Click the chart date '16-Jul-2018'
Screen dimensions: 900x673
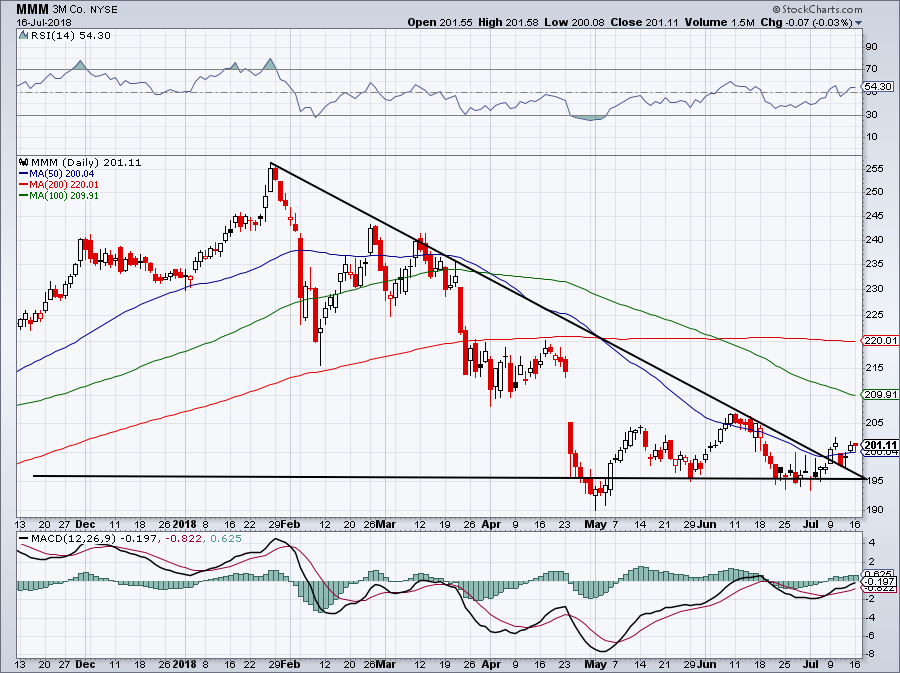coord(44,22)
